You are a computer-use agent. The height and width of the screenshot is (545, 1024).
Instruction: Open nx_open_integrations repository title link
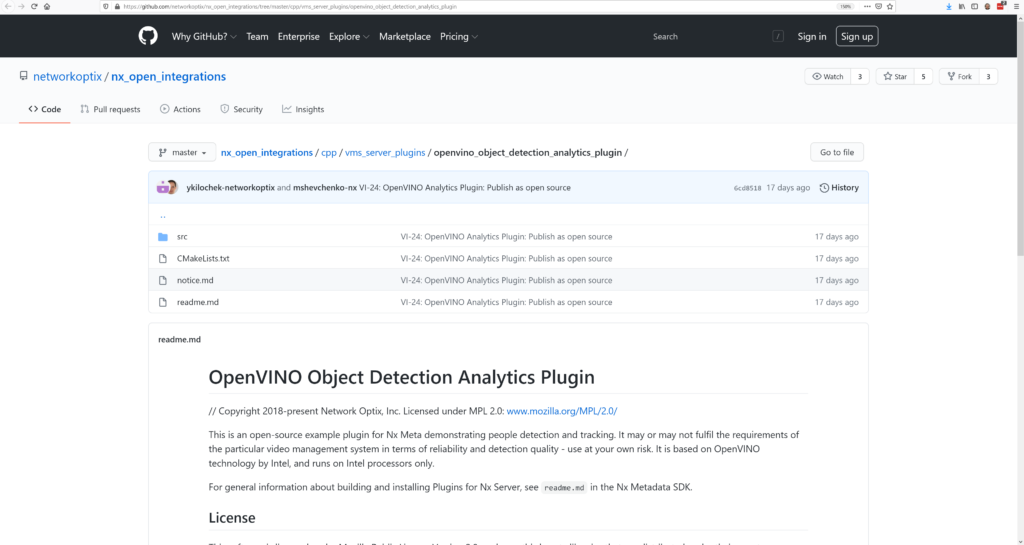(x=168, y=76)
